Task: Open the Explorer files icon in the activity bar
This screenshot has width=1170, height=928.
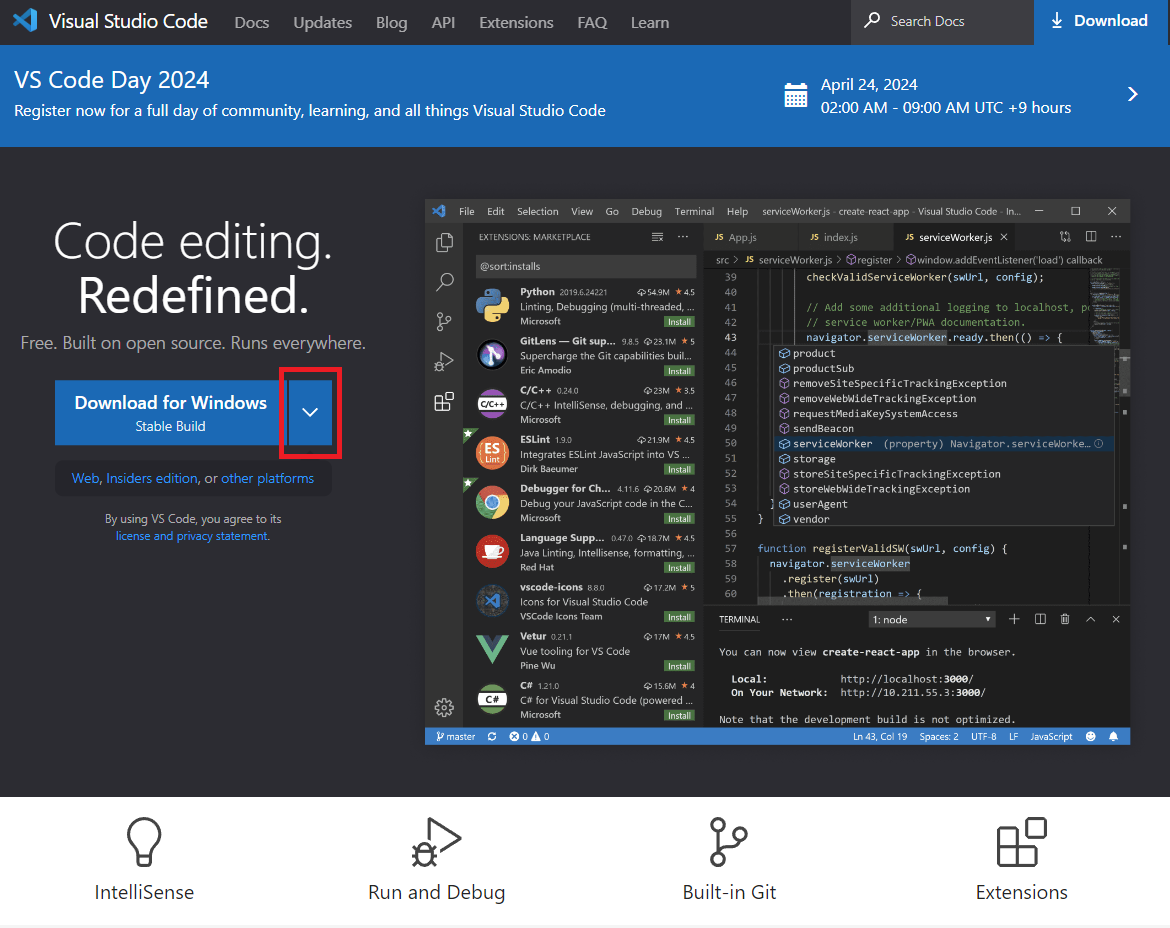Action: tap(445, 242)
